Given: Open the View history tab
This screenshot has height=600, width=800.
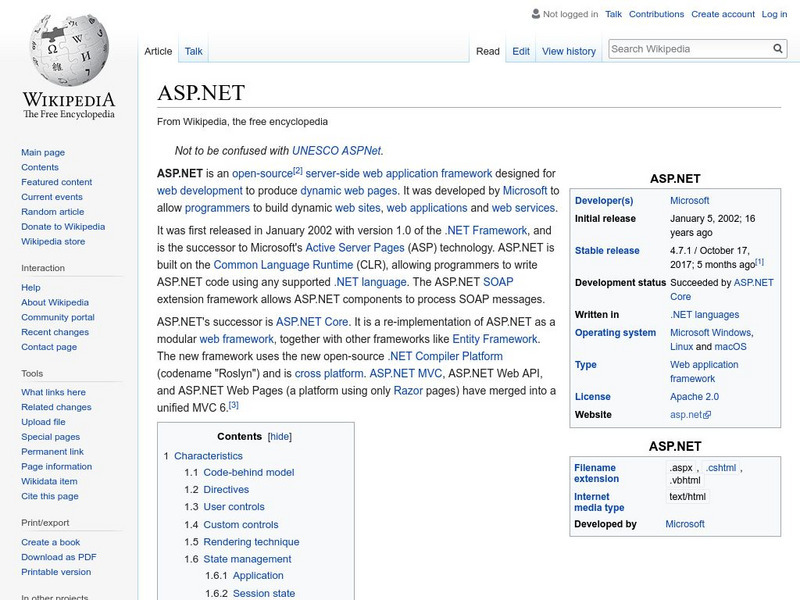Looking at the screenshot, I should [568, 51].
